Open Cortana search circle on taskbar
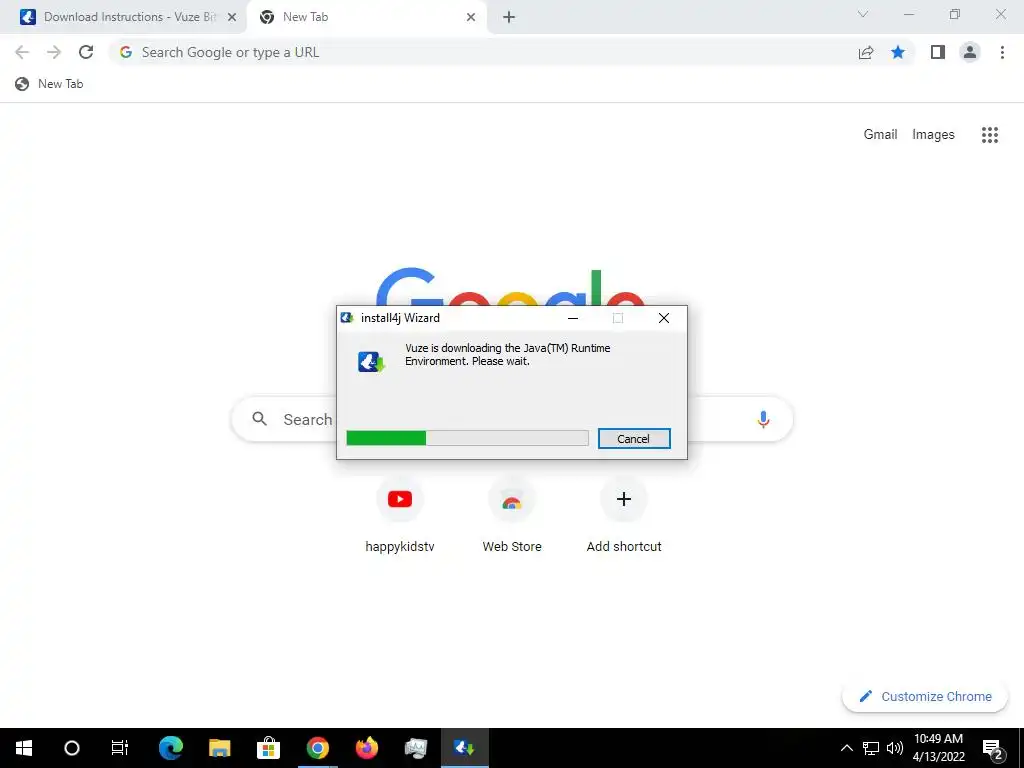The height and width of the screenshot is (768, 1024). click(x=72, y=748)
